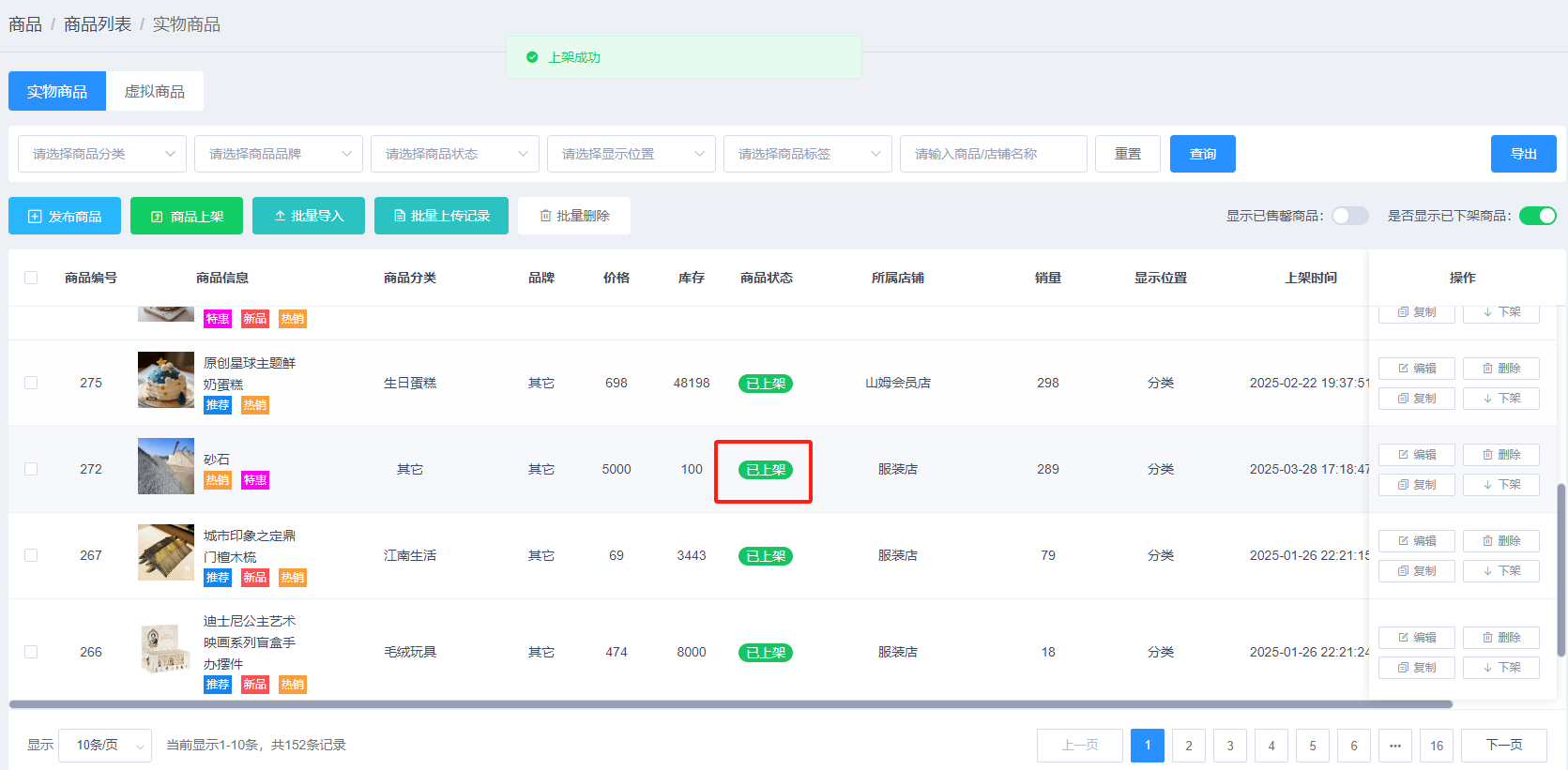The height and width of the screenshot is (770, 1568).
Task: Open the 请选择商品状态 dropdown
Action: pyautogui.click(x=455, y=154)
